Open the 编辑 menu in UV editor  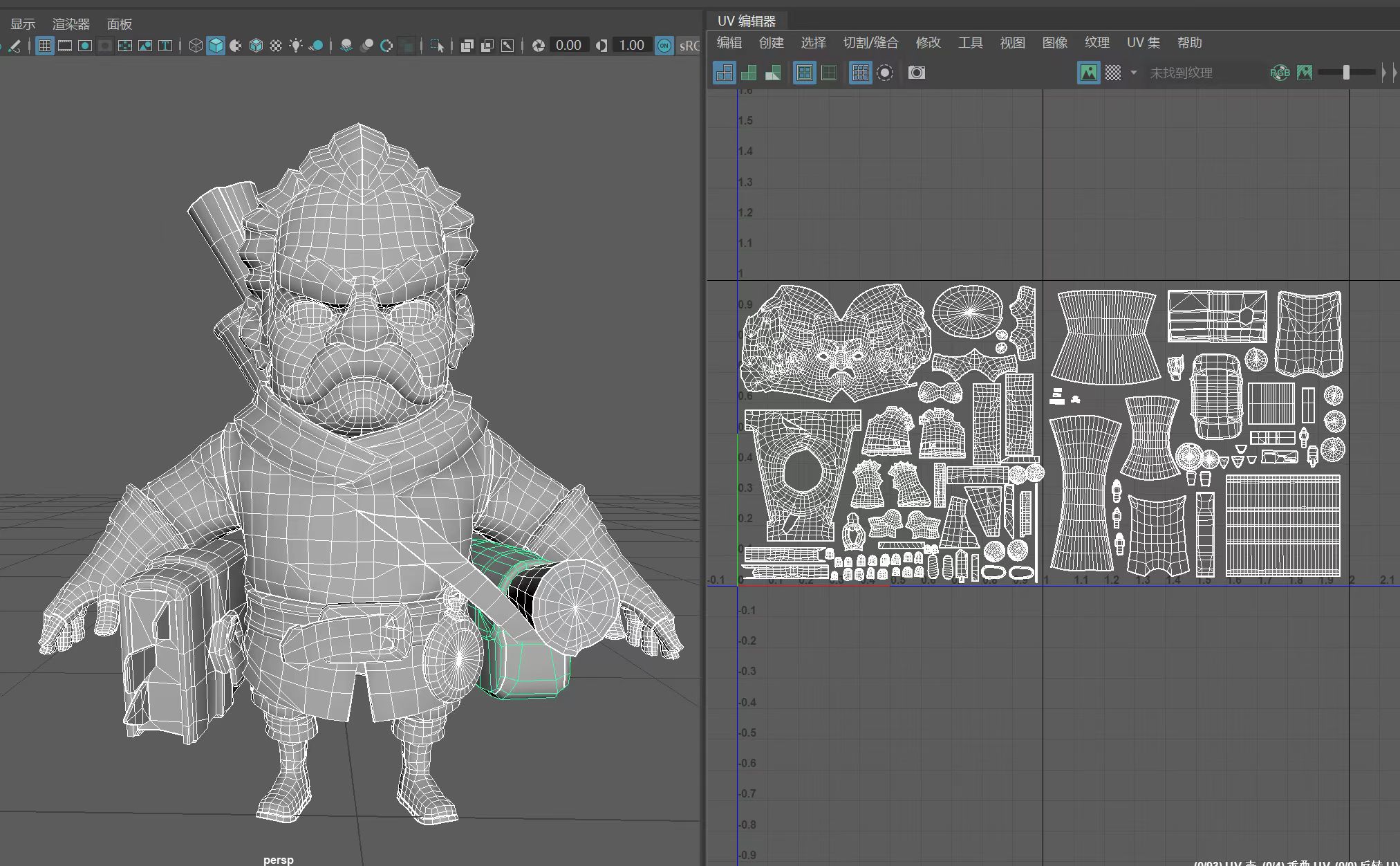[729, 43]
